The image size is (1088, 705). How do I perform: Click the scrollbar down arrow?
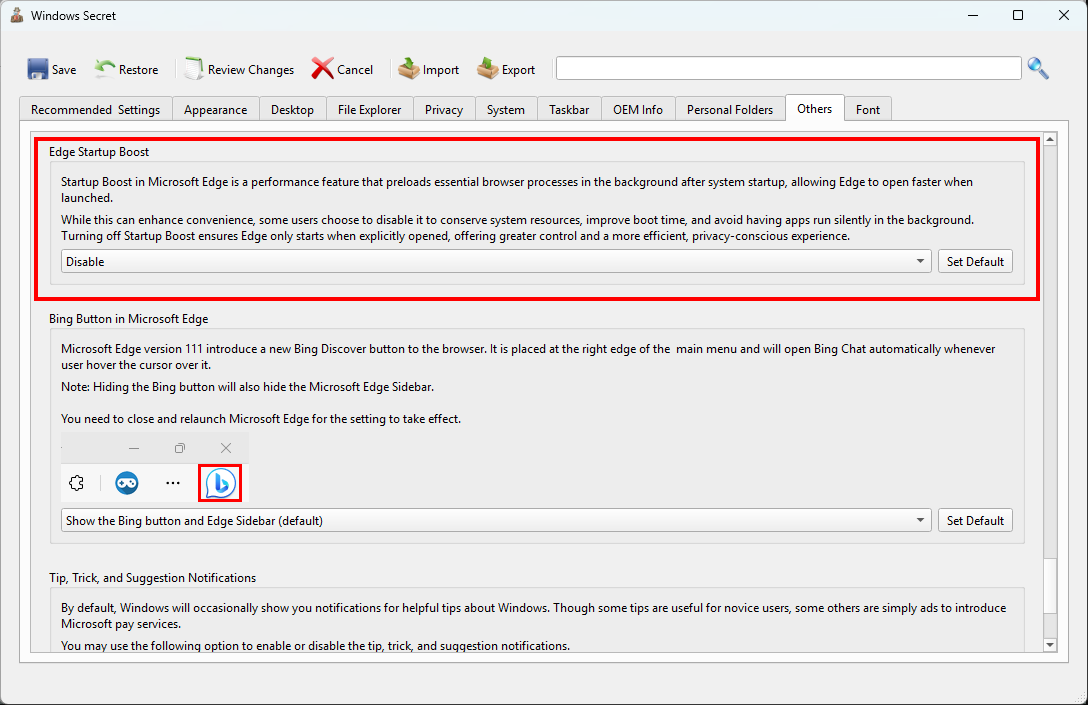click(x=1051, y=645)
